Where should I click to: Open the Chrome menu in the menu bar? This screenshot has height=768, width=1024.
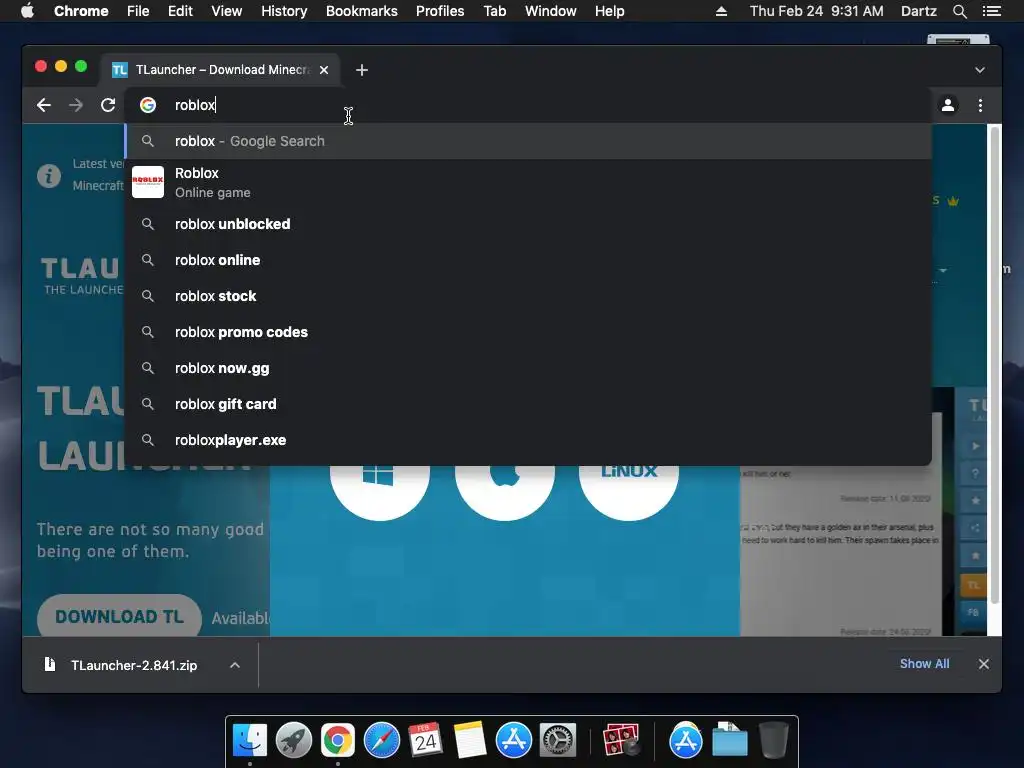point(81,11)
